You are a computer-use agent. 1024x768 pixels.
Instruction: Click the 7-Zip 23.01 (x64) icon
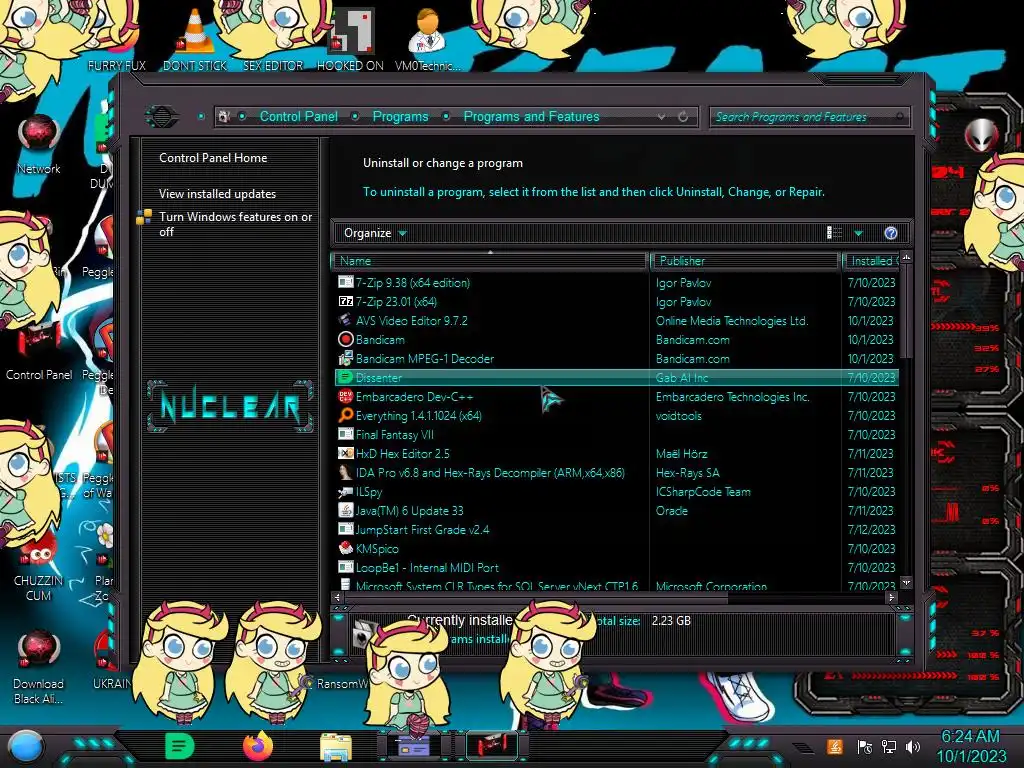(x=345, y=302)
